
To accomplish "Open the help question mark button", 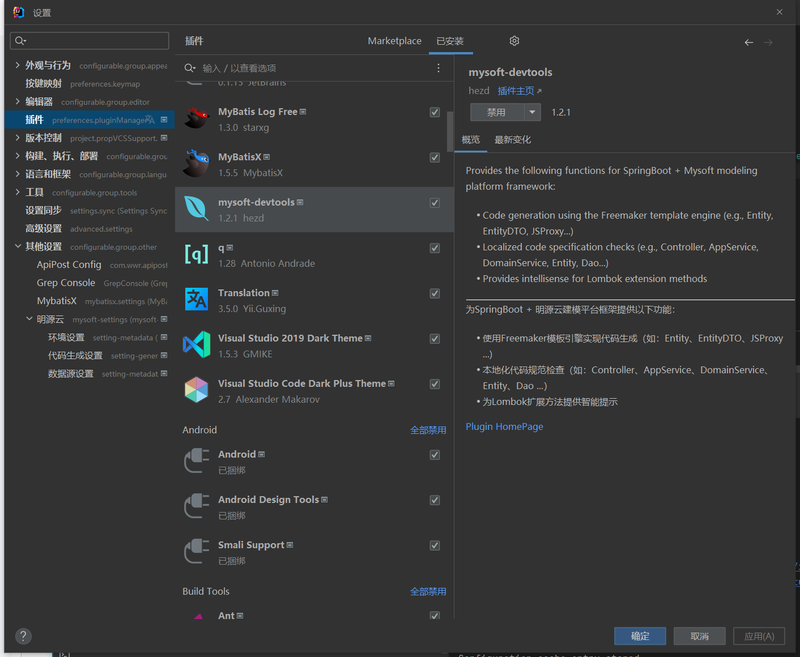I will click(23, 636).
